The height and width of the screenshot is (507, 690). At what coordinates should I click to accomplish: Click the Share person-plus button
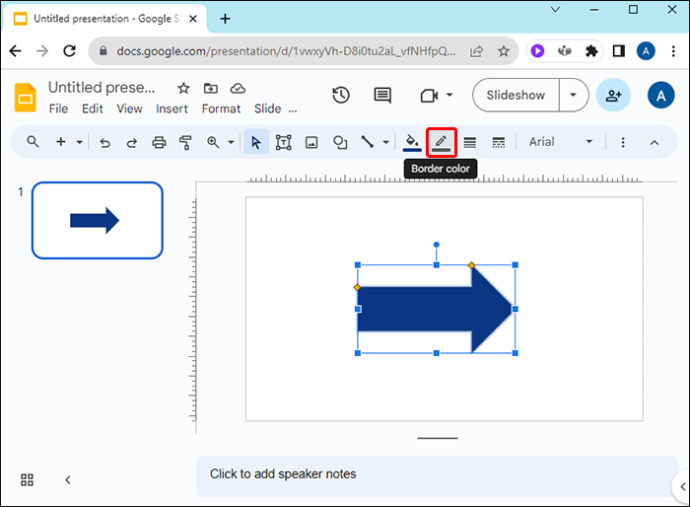tap(613, 95)
